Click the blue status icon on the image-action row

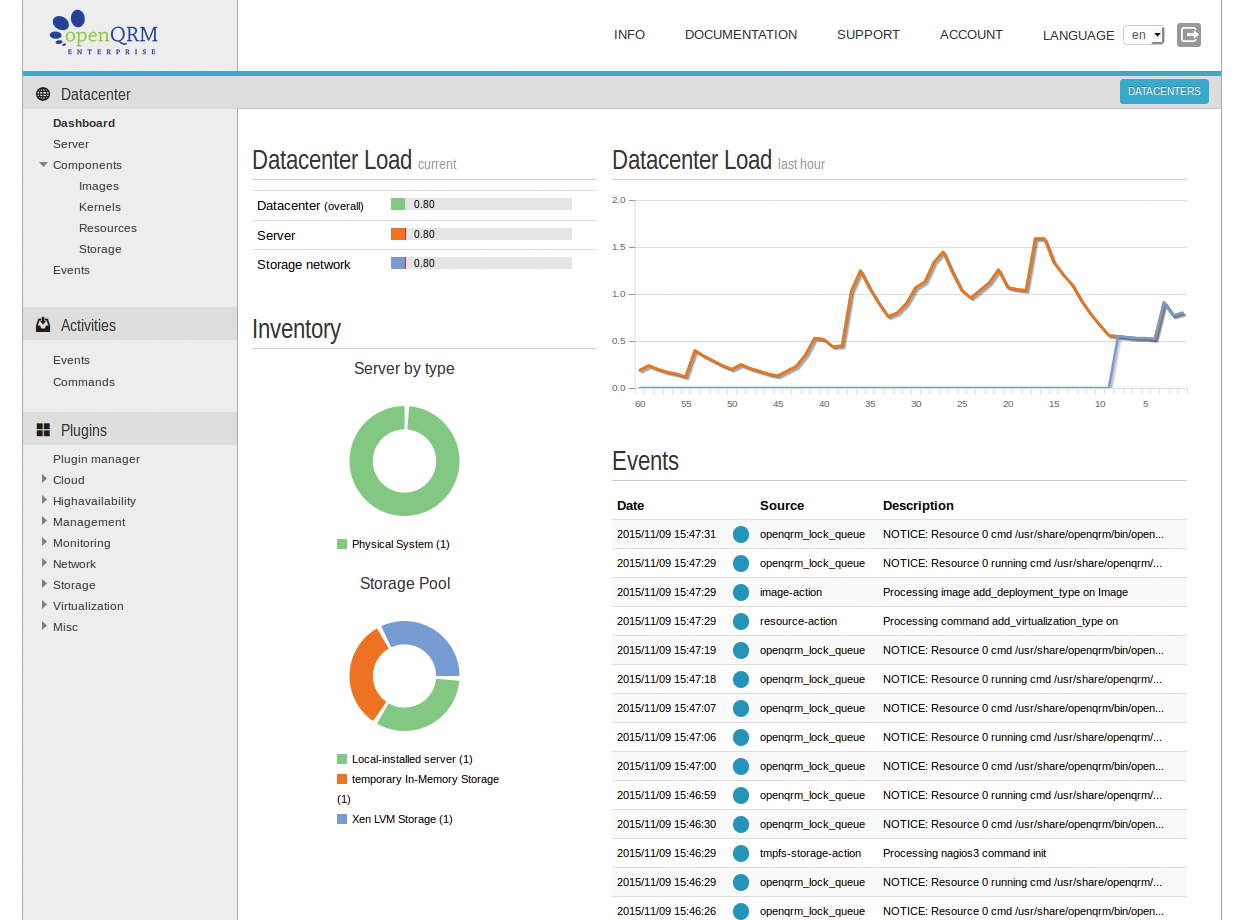[x=740, y=592]
